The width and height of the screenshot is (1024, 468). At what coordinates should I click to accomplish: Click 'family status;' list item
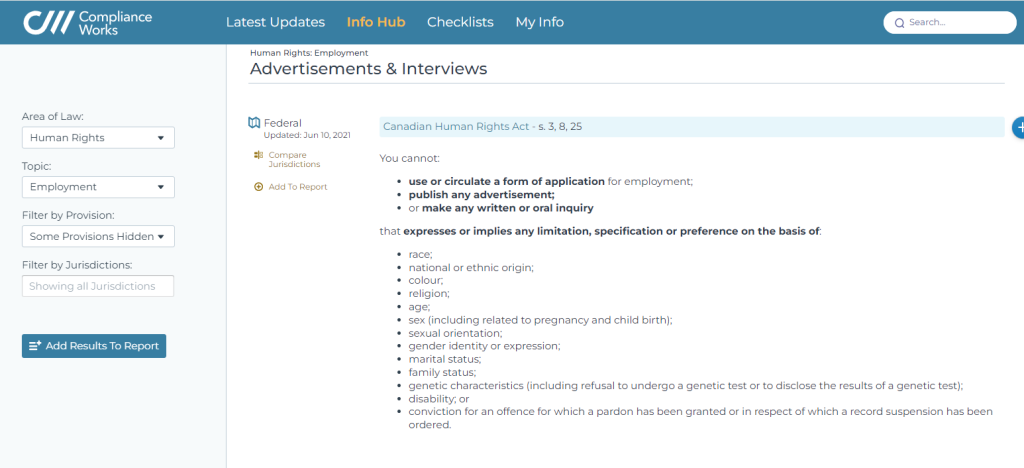[442, 372]
